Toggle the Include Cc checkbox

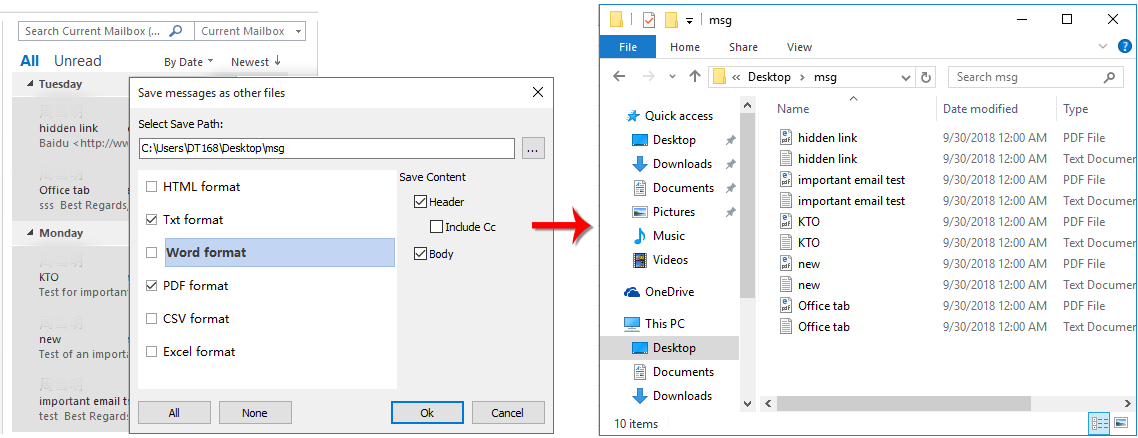coord(436,227)
